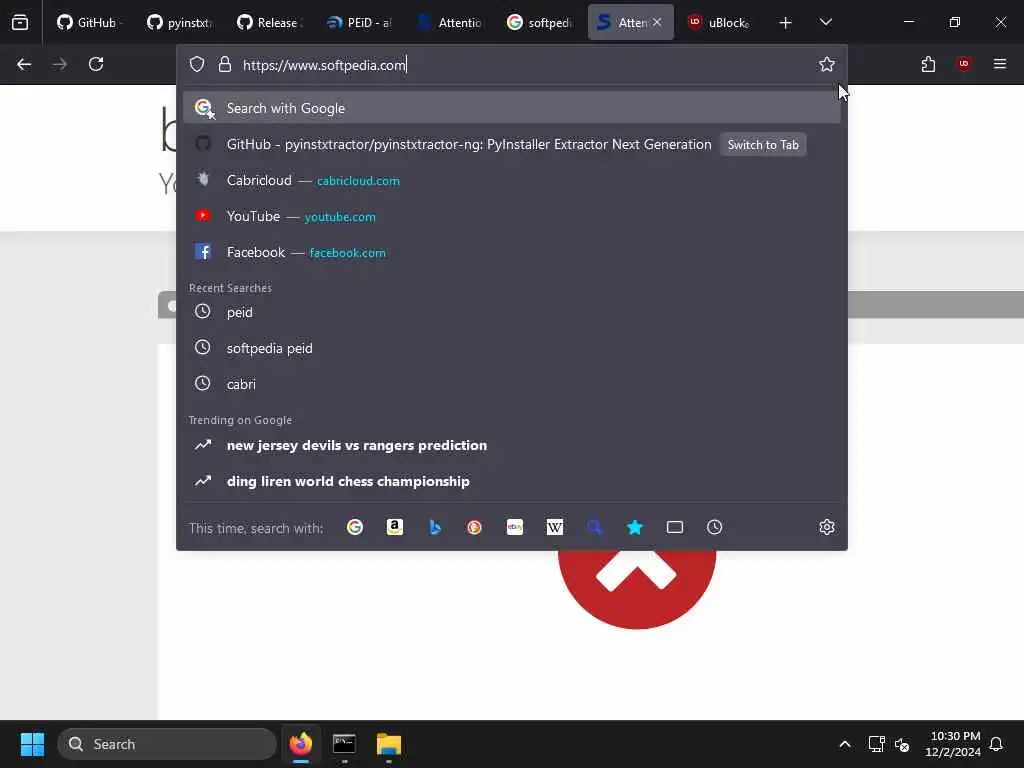Viewport: 1024px width, 768px height.
Task: Switch to the pyinstxtractor tab
Action: coord(179,22)
